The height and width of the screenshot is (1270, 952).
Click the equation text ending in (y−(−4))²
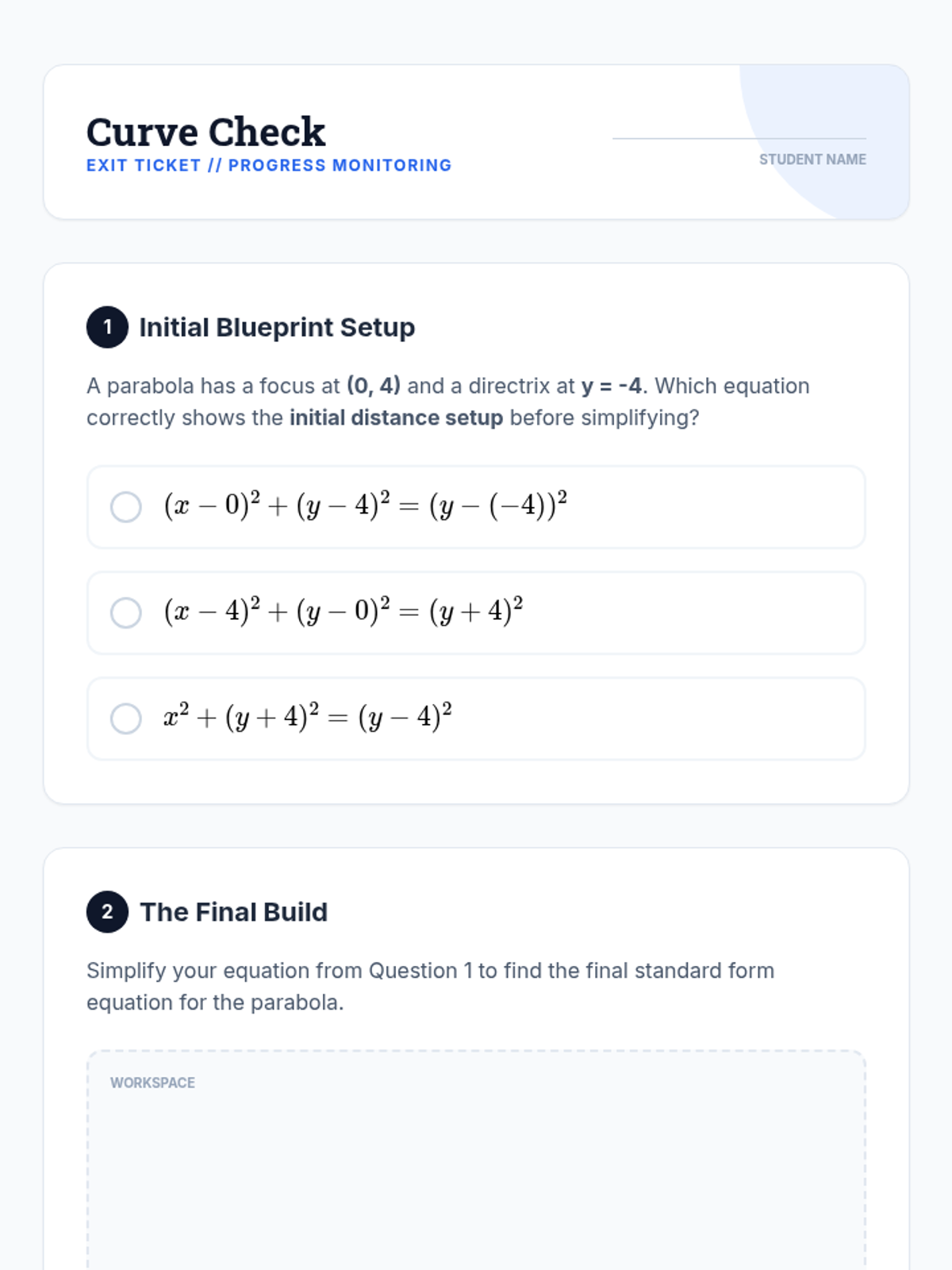pos(365,506)
